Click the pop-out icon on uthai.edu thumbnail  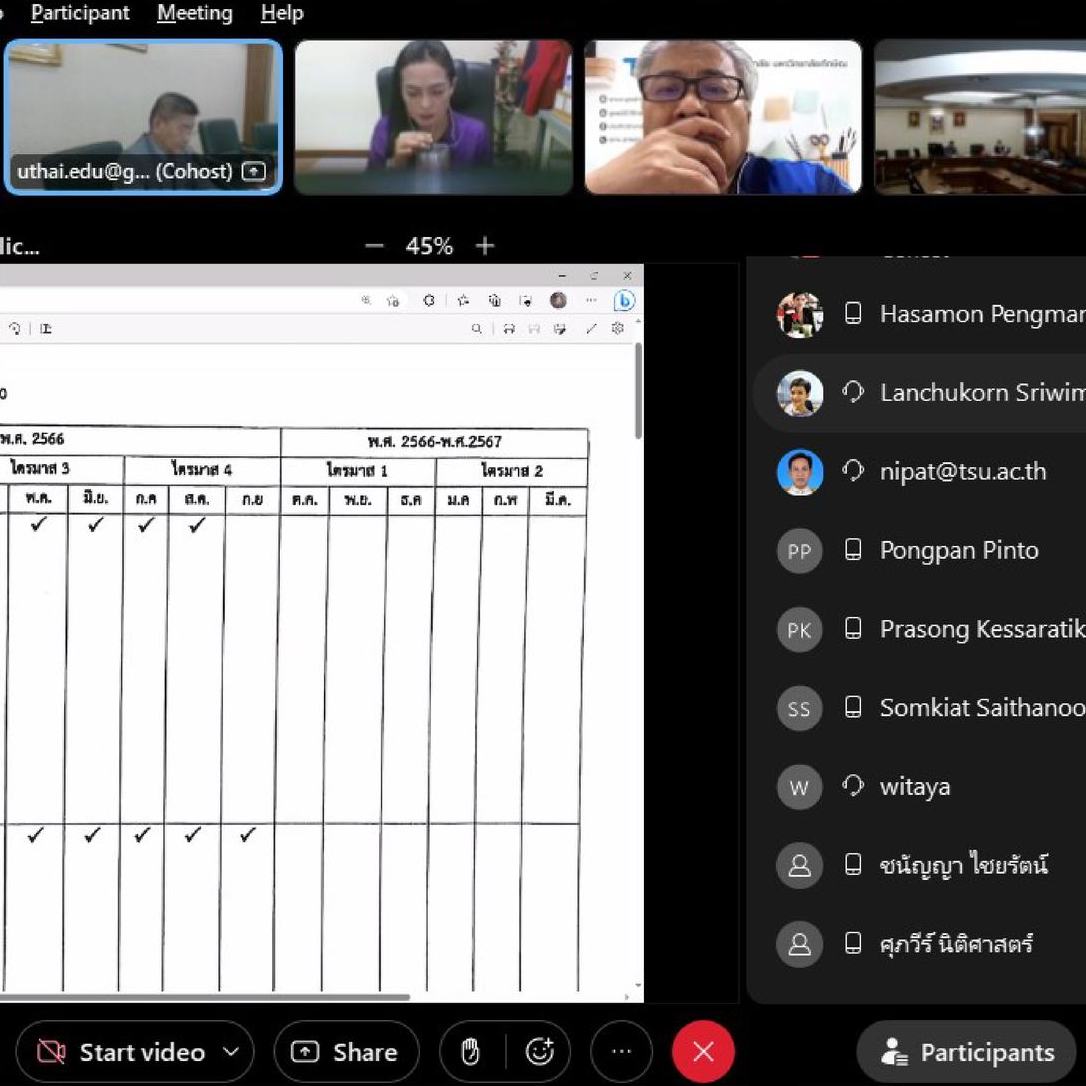(x=253, y=171)
